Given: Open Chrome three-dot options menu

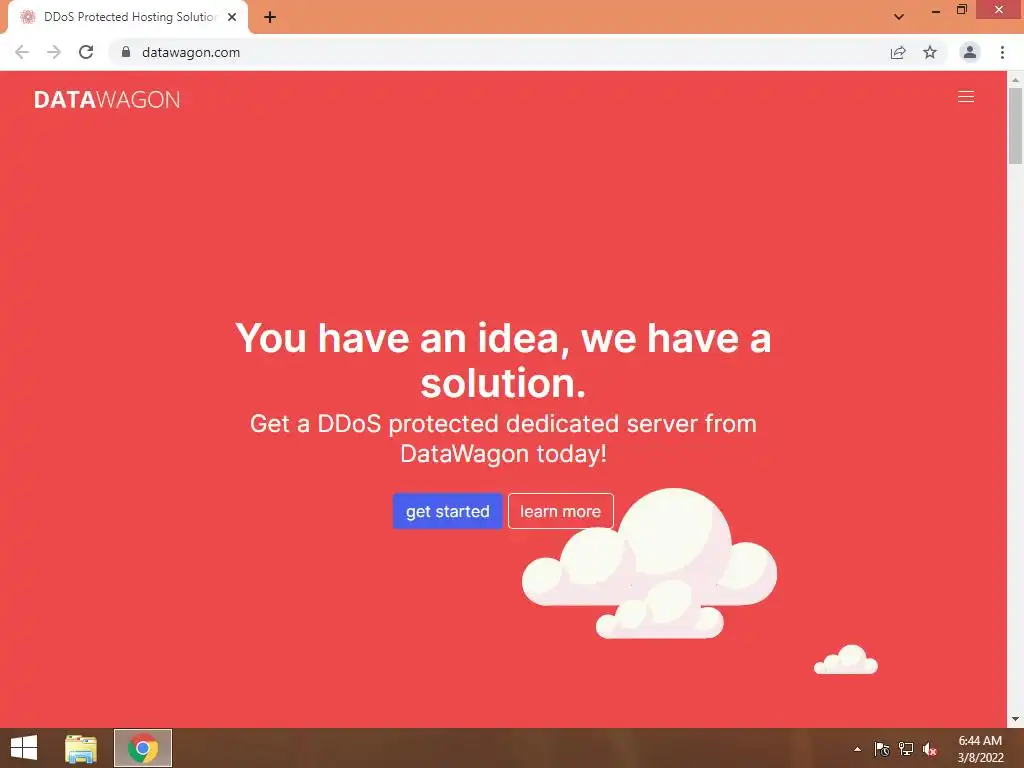Looking at the screenshot, I should tap(1002, 52).
